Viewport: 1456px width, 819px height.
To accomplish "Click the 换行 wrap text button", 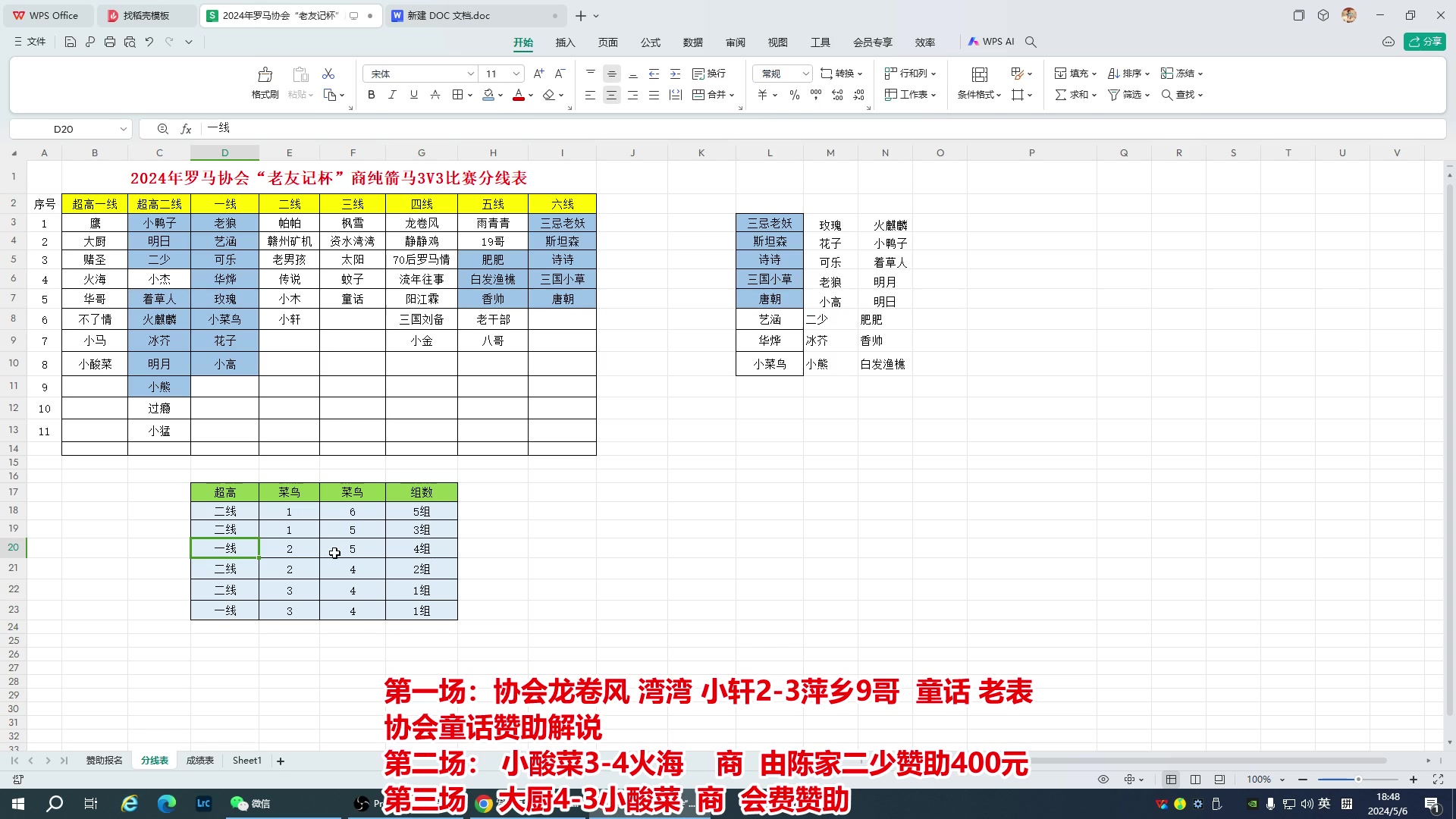I will [709, 74].
